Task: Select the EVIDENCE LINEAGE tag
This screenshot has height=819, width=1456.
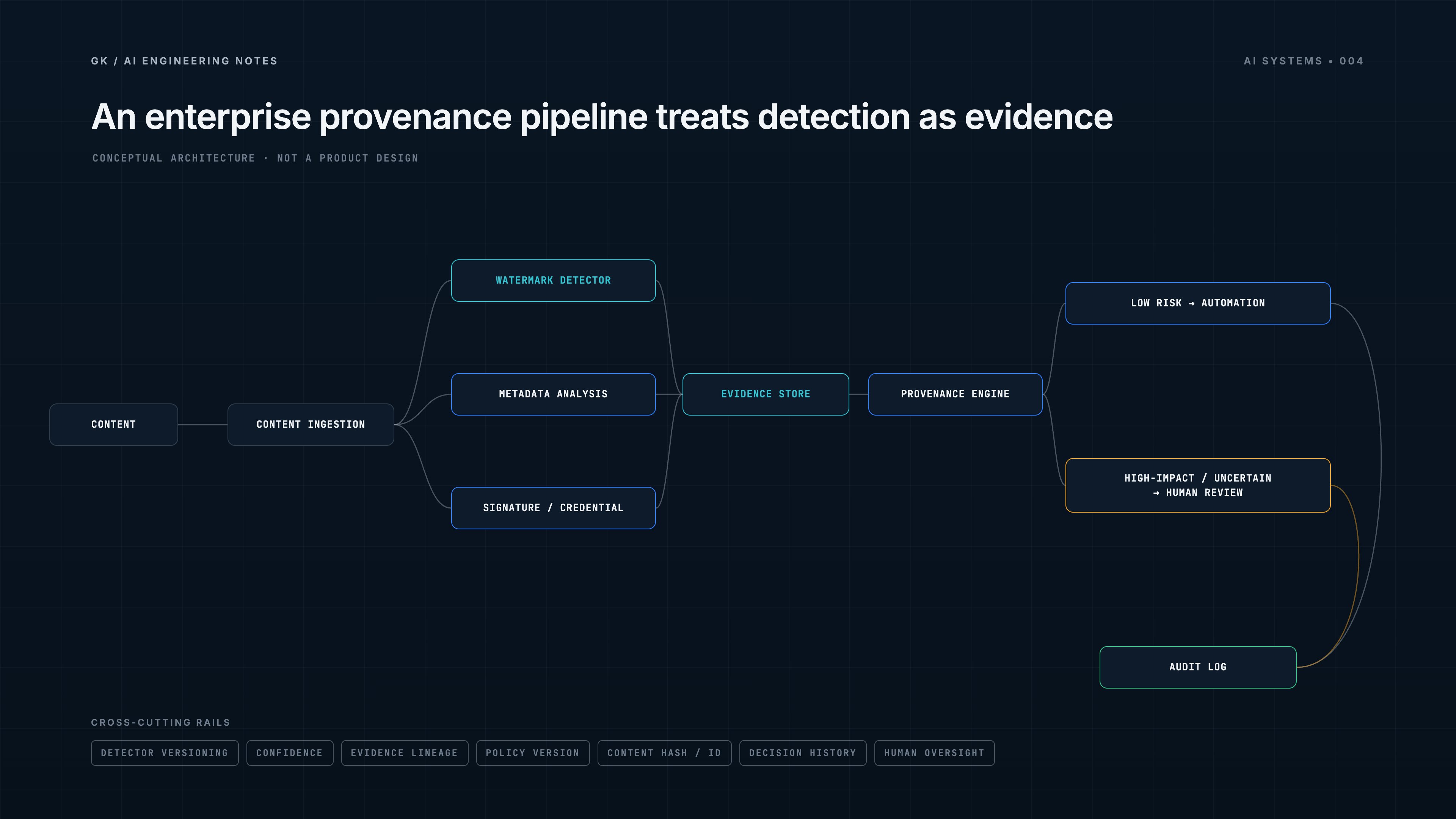Action: [405, 753]
